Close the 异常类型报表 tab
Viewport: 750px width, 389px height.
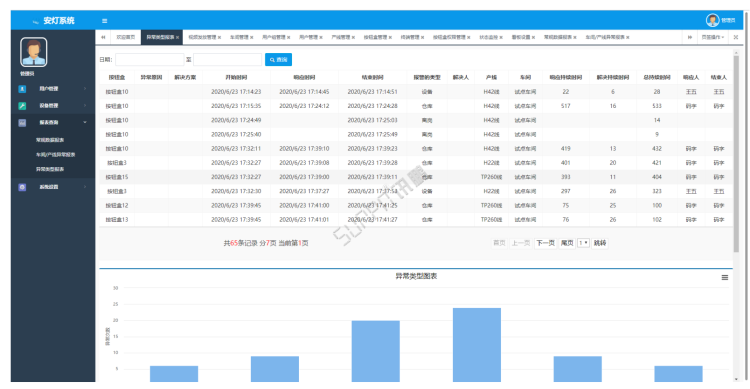pyautogui.click(x=177, y=37)
